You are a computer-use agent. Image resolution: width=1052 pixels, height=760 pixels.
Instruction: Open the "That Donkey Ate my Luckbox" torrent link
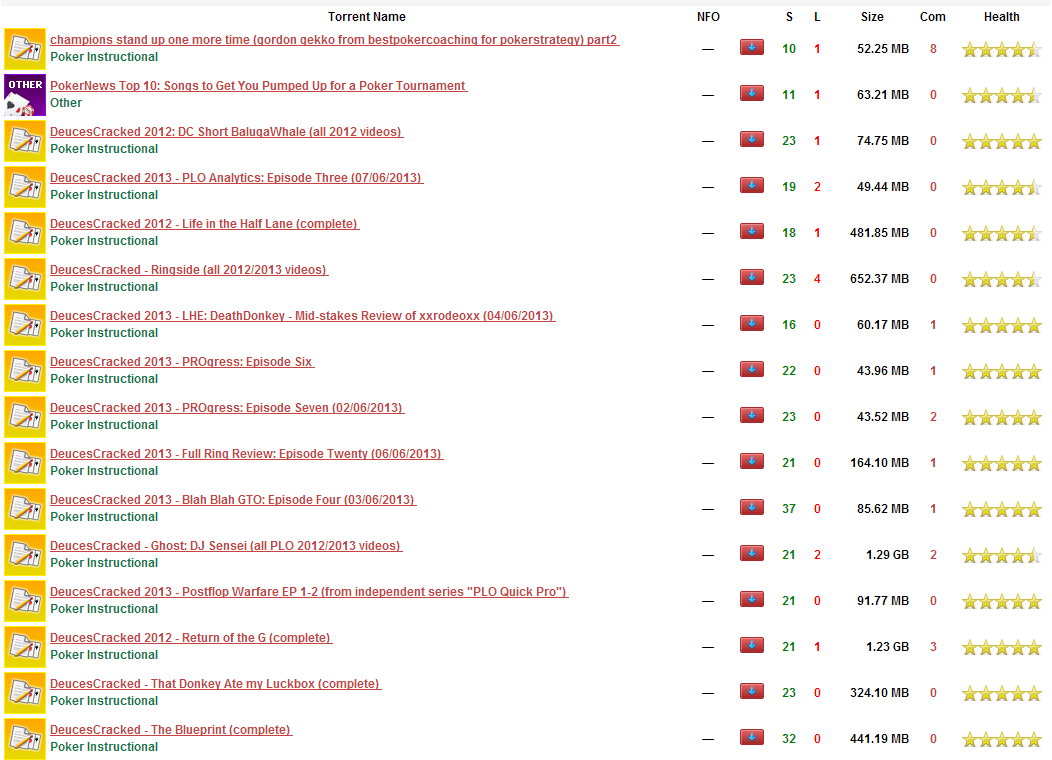tap(215, 684)
